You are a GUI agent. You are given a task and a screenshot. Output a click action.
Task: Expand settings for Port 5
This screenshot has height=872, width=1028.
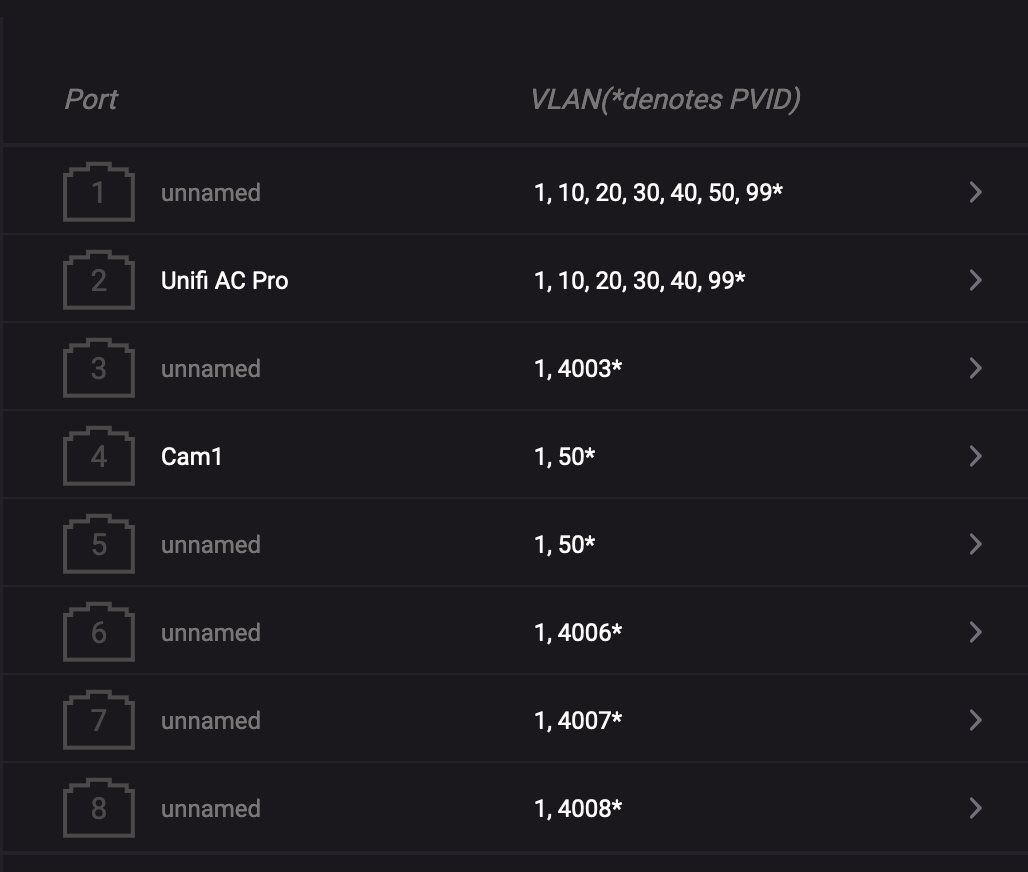[x=975, y=544]
